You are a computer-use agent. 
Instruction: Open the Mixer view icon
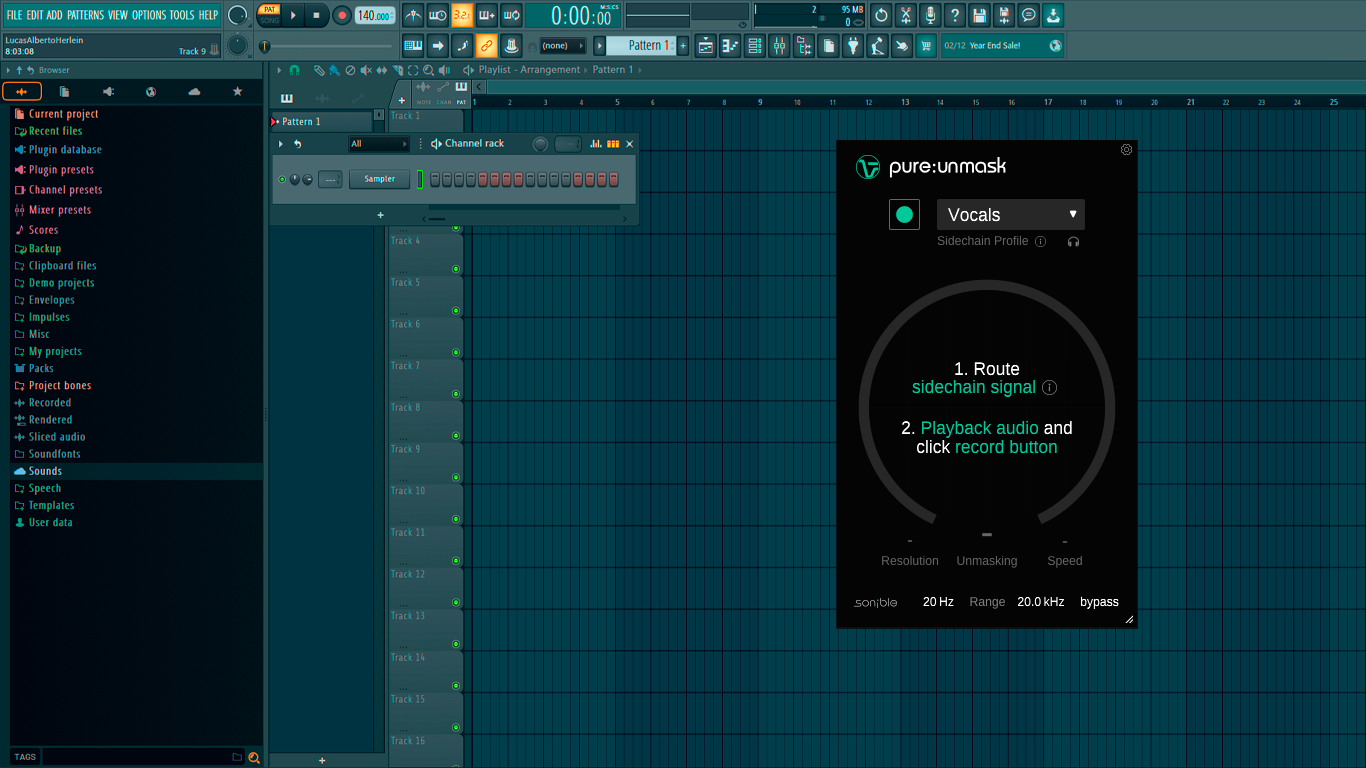(x=779, y=45)
